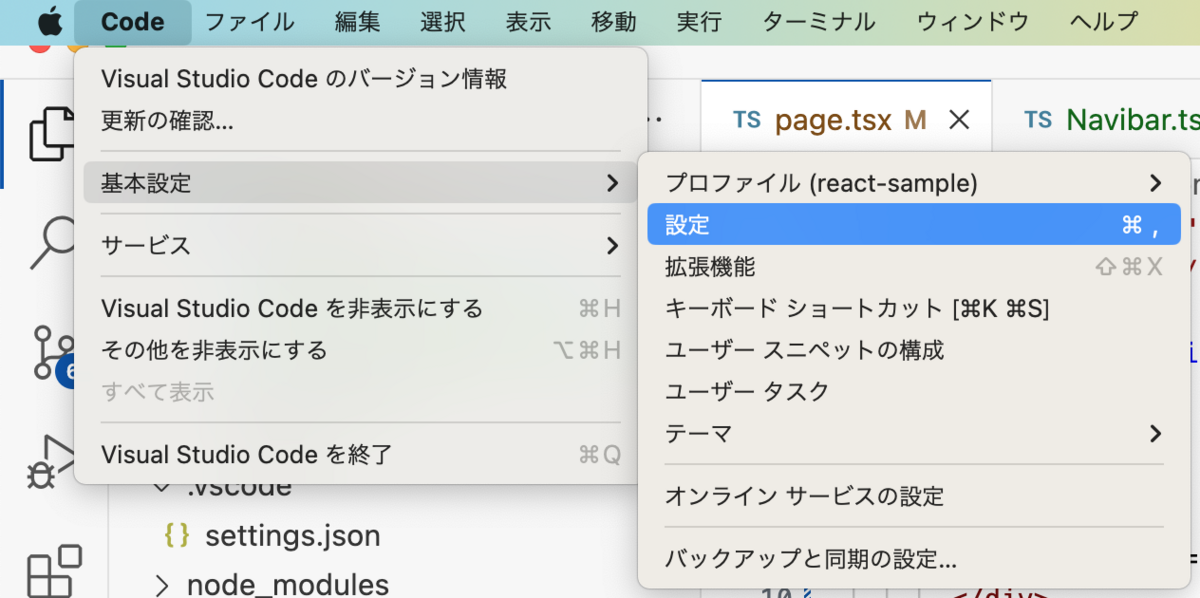
Task: Open the Search view in activity bar
Action: [54, 243]
